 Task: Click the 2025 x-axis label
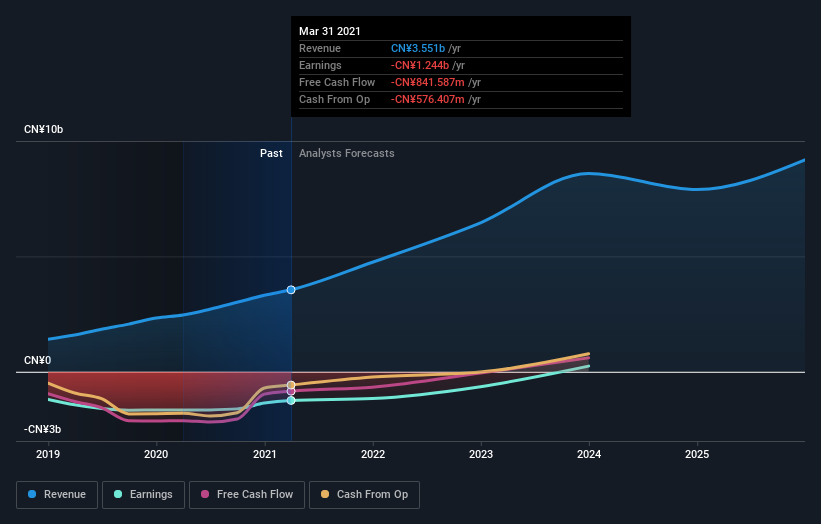click(x=697, y=454)
